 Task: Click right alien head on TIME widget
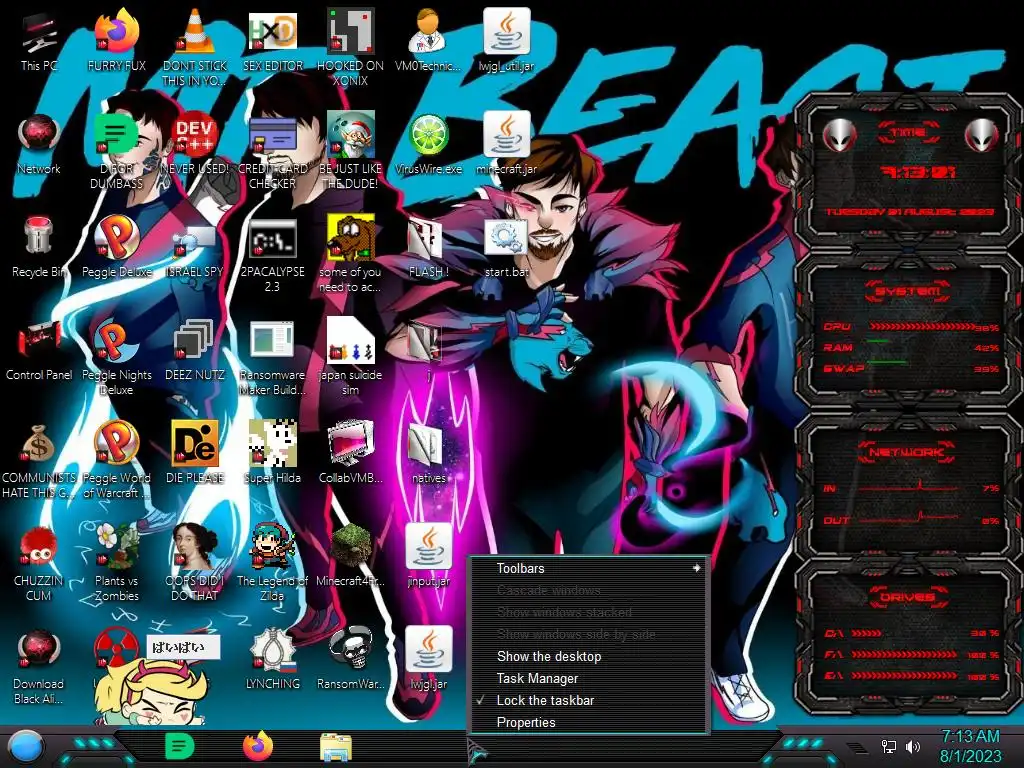982,135
